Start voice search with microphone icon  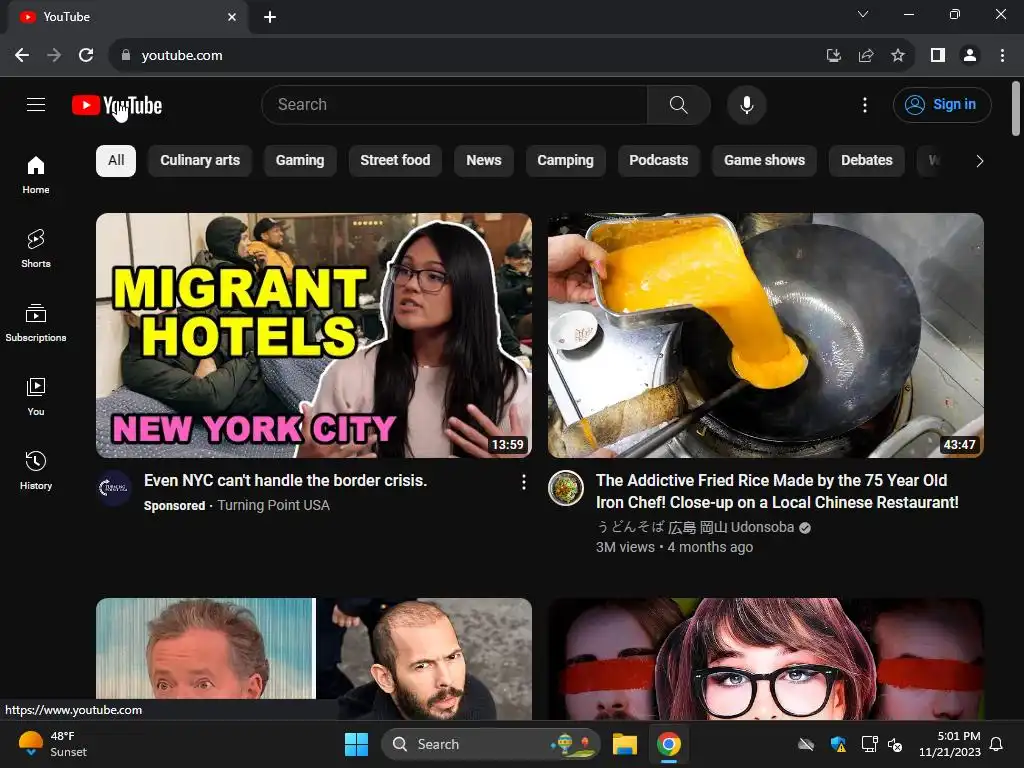point(746,104)
